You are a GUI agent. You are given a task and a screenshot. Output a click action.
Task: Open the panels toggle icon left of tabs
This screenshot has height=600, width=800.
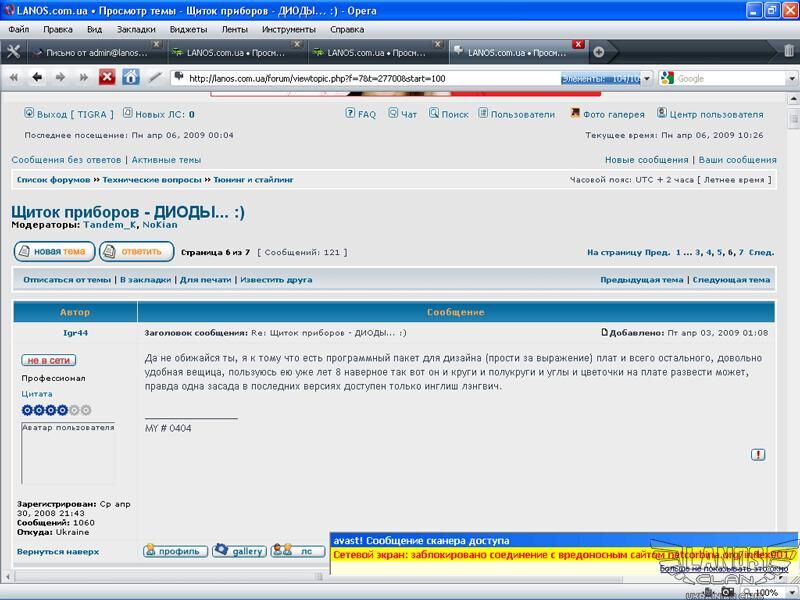[x=13, y=52]
